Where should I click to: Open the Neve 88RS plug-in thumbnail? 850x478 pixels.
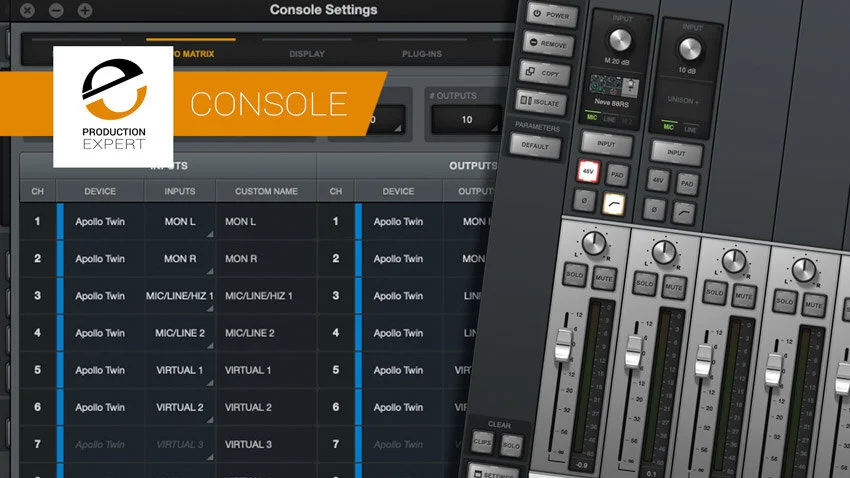coord(614,86)
